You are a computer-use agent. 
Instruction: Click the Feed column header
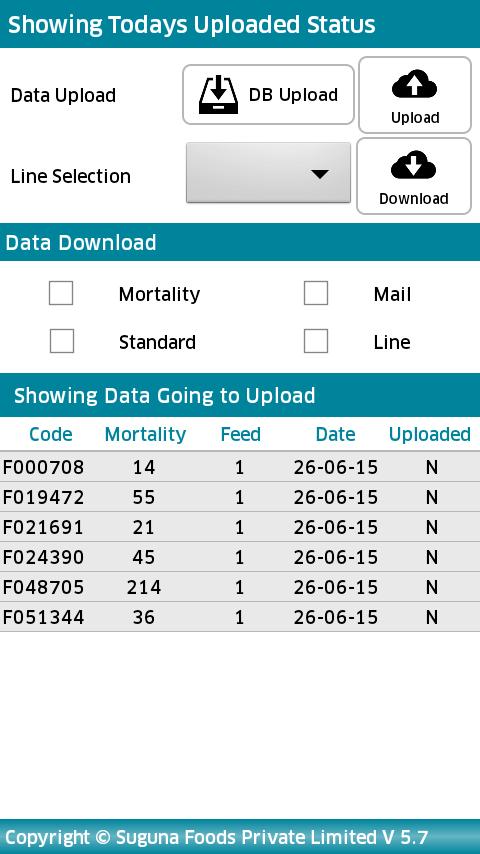(x=240, y=434)
